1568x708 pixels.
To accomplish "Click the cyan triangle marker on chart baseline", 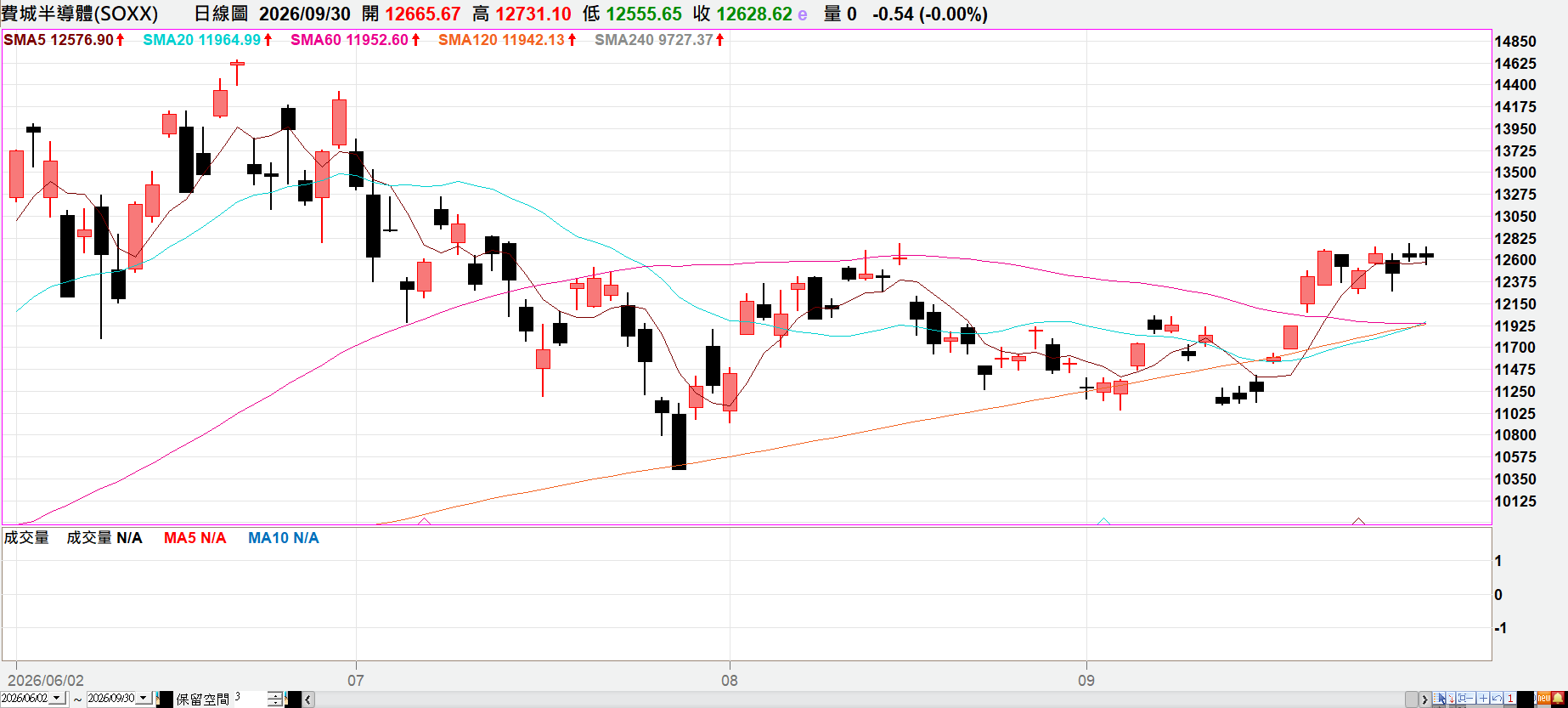I will [x=1104, y=521].
